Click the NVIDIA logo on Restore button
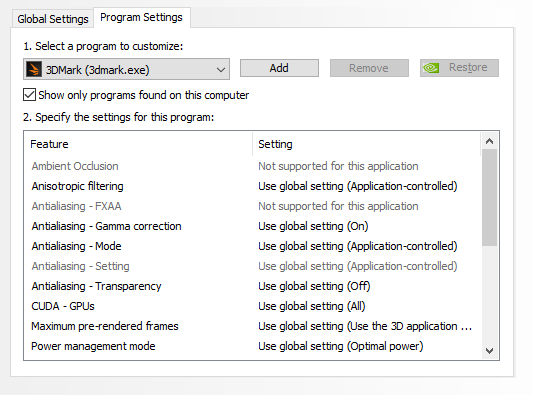The image size is (533, 395). tap(431, 68)
